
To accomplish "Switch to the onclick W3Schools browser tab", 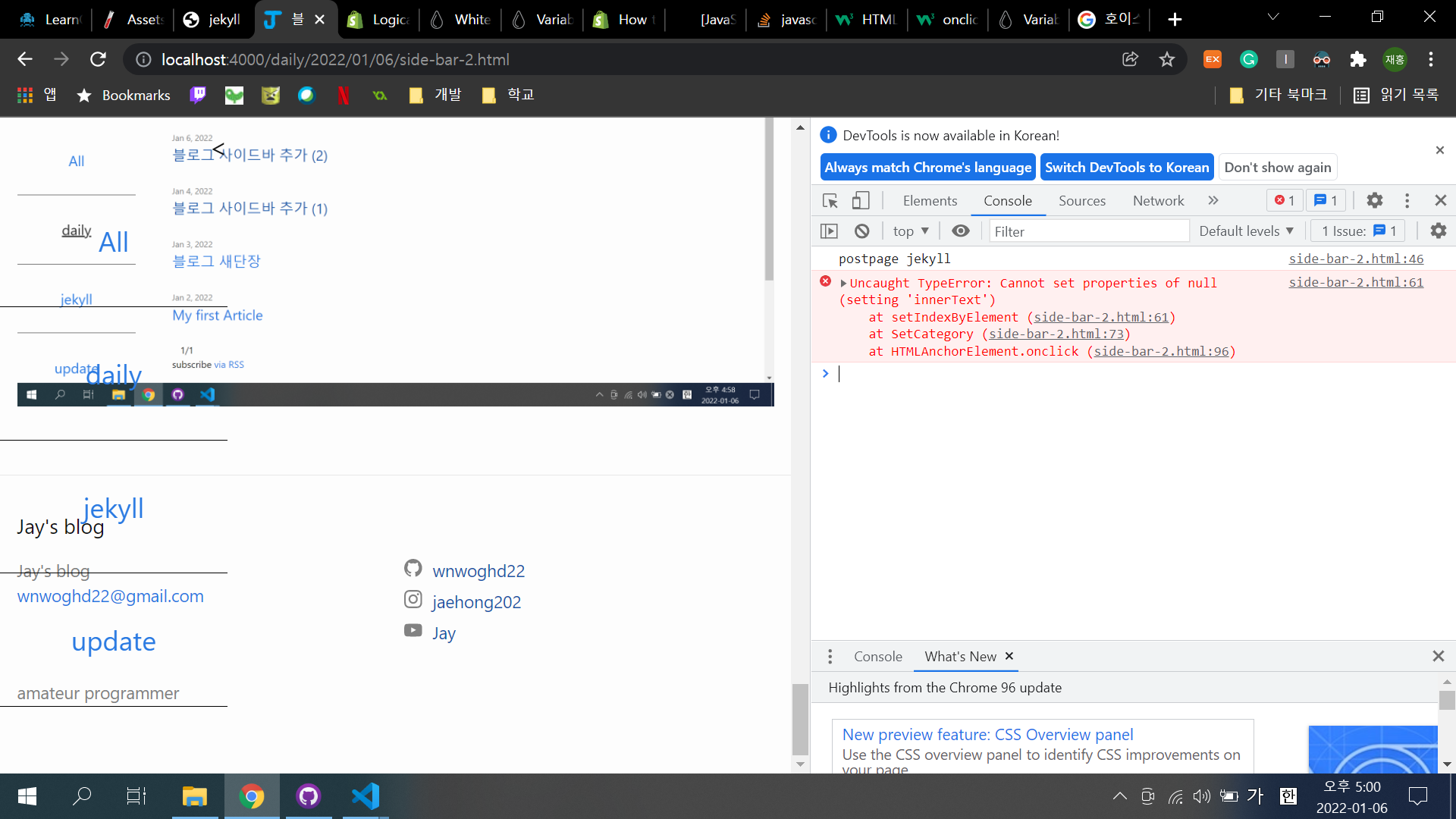I will (948, 20).
